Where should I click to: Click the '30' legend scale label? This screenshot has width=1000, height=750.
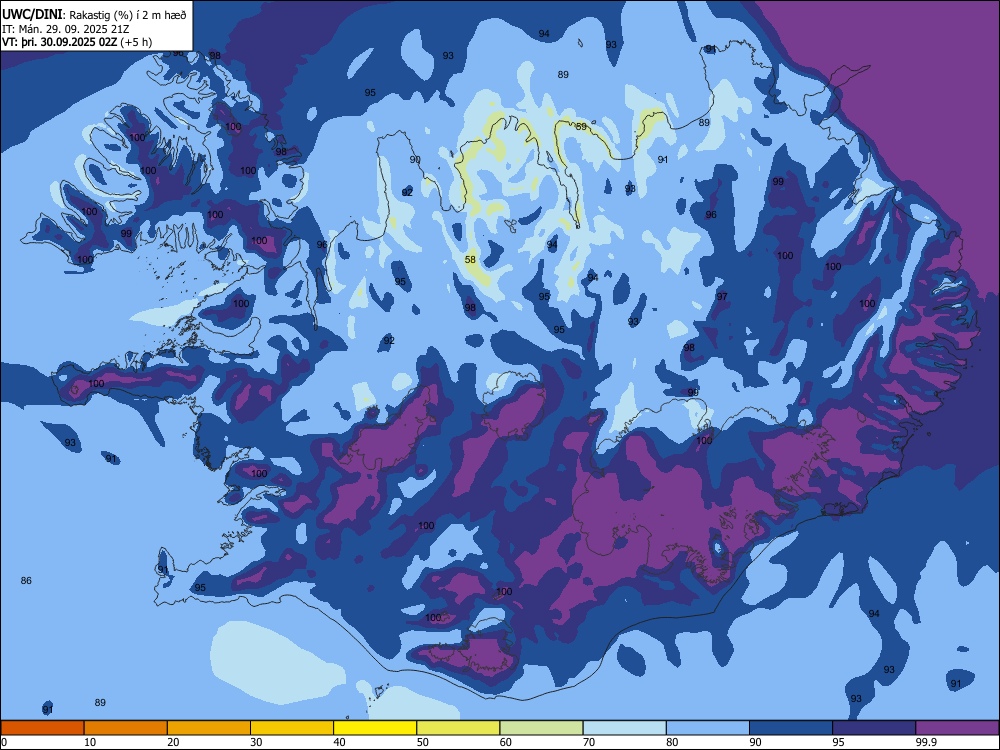click(256, 742)
